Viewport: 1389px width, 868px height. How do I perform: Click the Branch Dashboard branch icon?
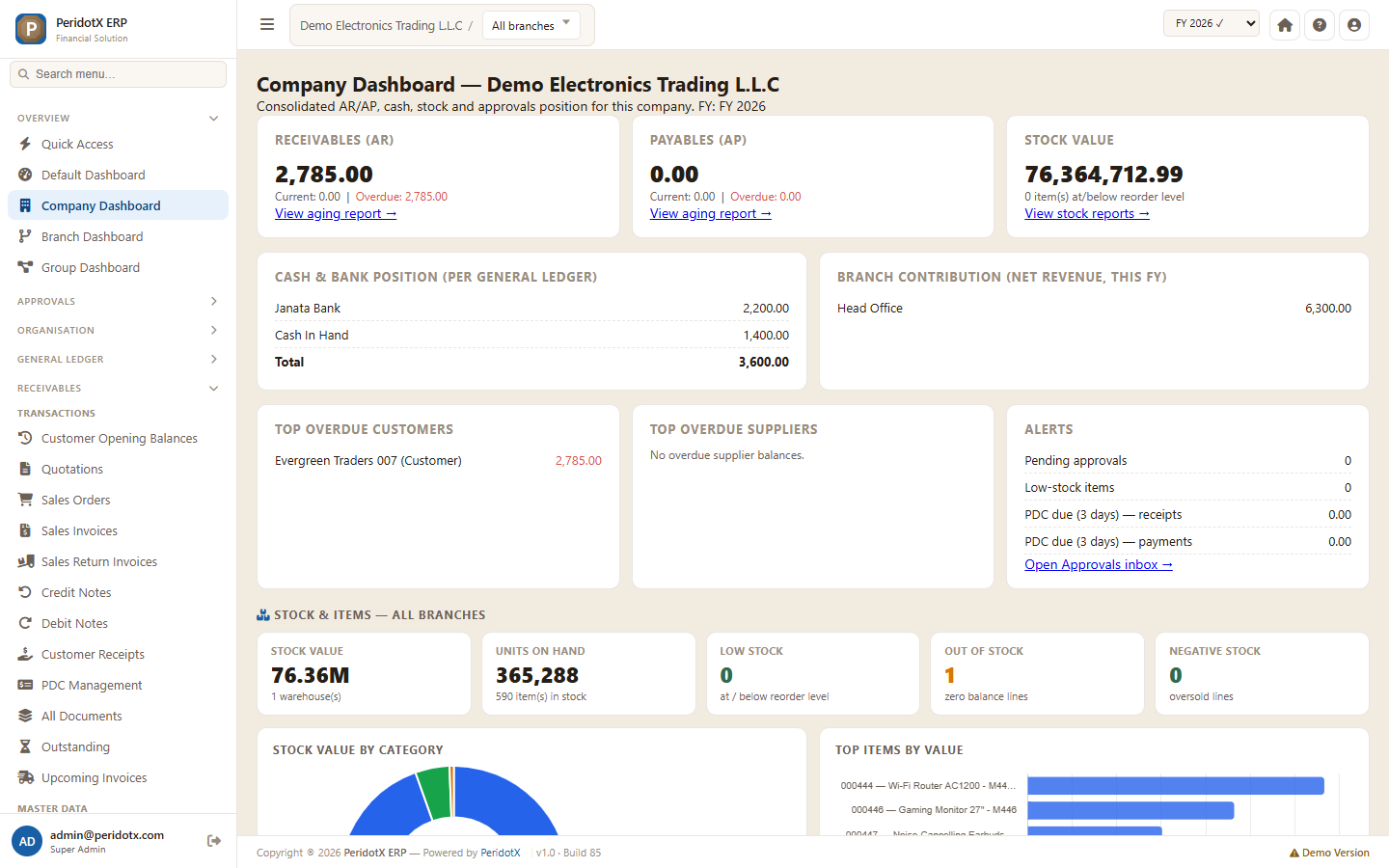(x=25, y=236)
